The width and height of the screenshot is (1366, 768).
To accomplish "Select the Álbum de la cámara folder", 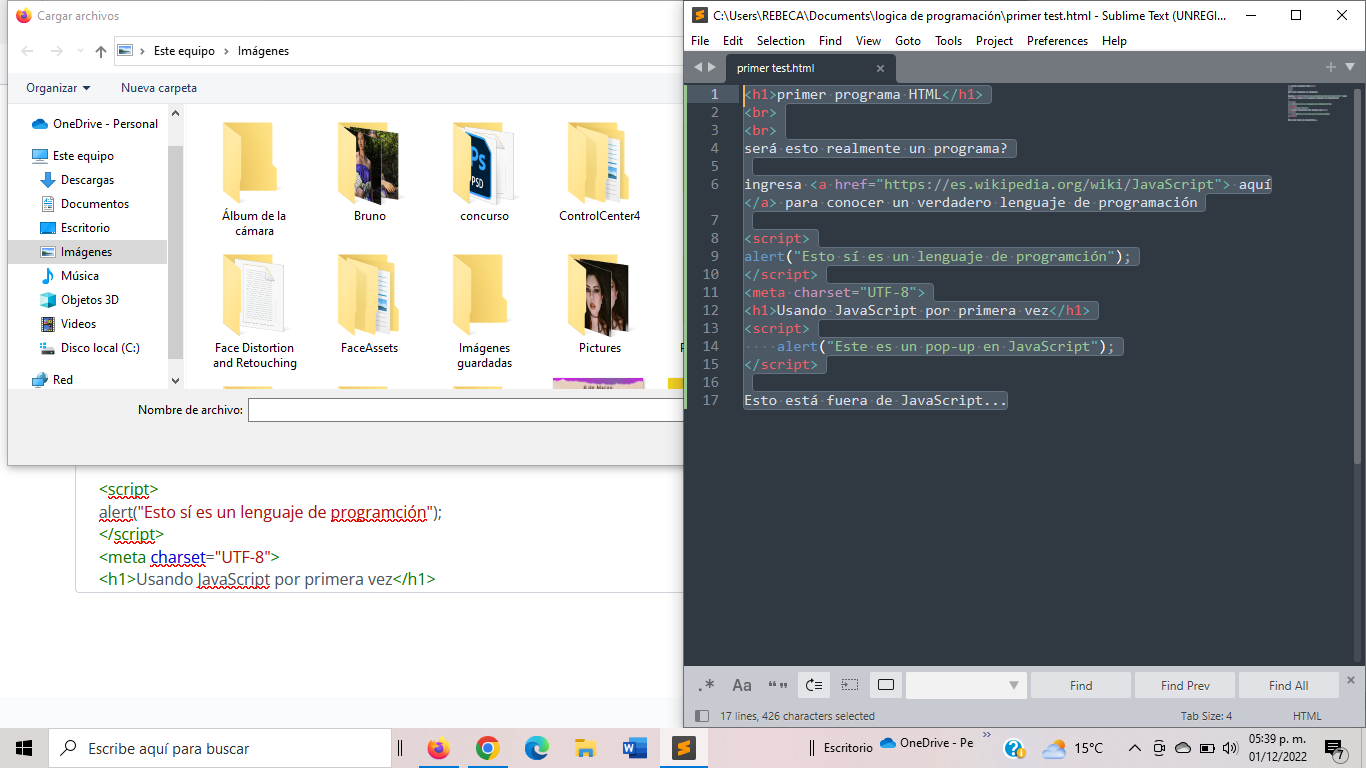I will pyautogui.click(x=254, y=180).
